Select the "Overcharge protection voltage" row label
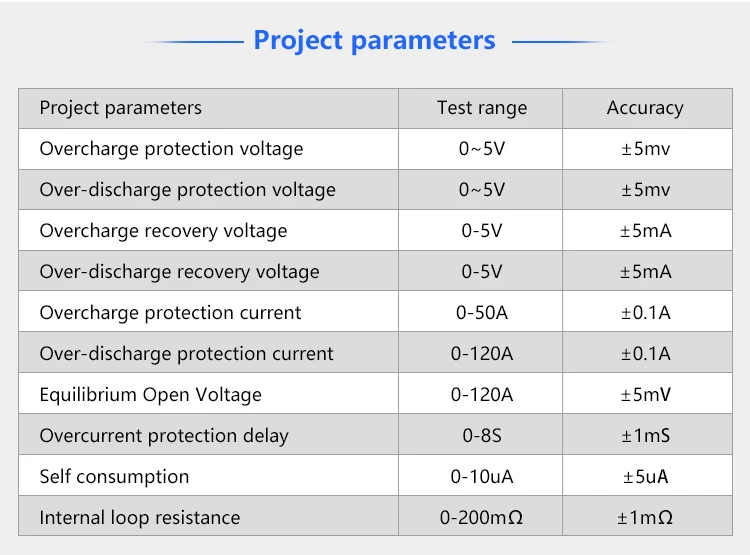This screenshot has height=555, width=750. (171, 149)
